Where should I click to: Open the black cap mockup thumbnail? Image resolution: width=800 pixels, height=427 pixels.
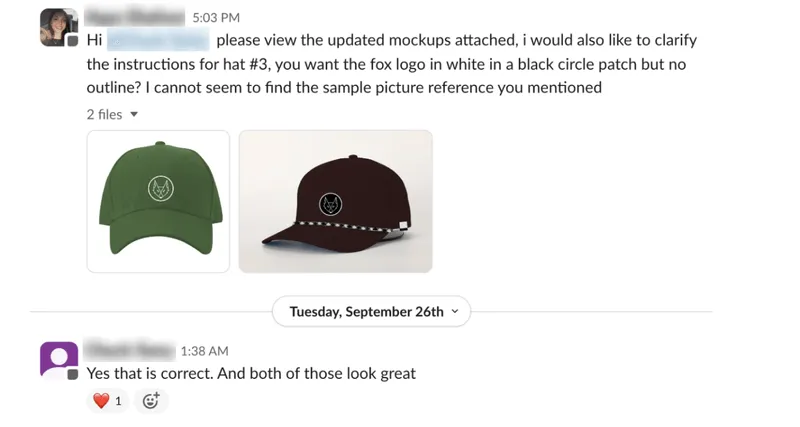[336, 202]
